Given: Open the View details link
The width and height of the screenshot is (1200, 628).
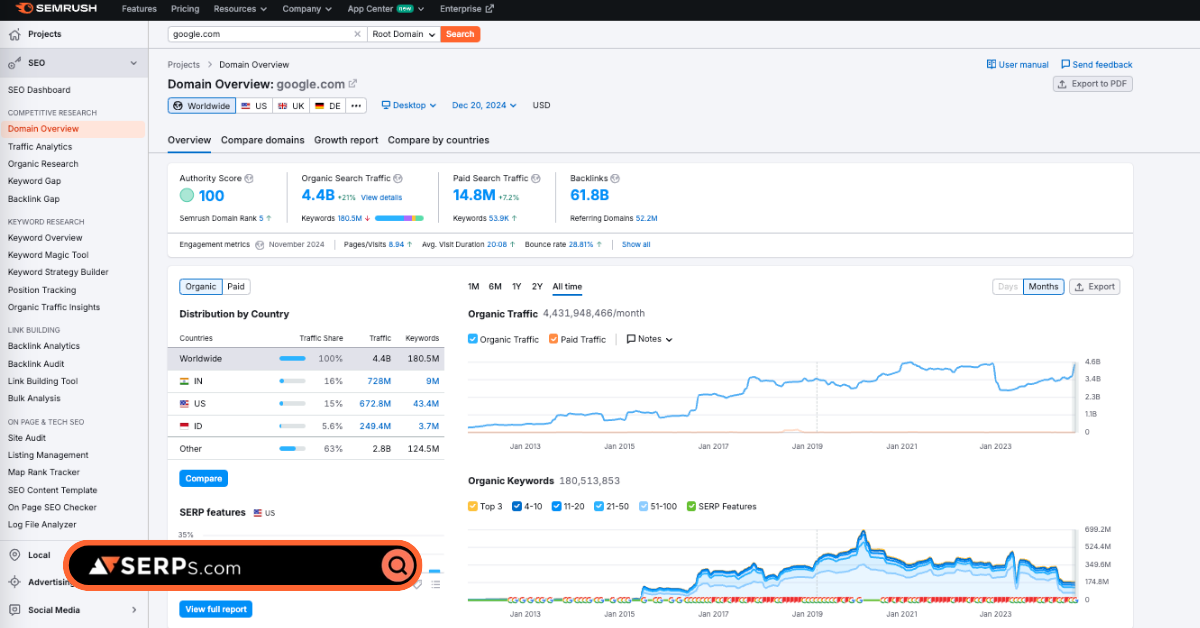Looking at the screenshot, I should tap(381, 198).
